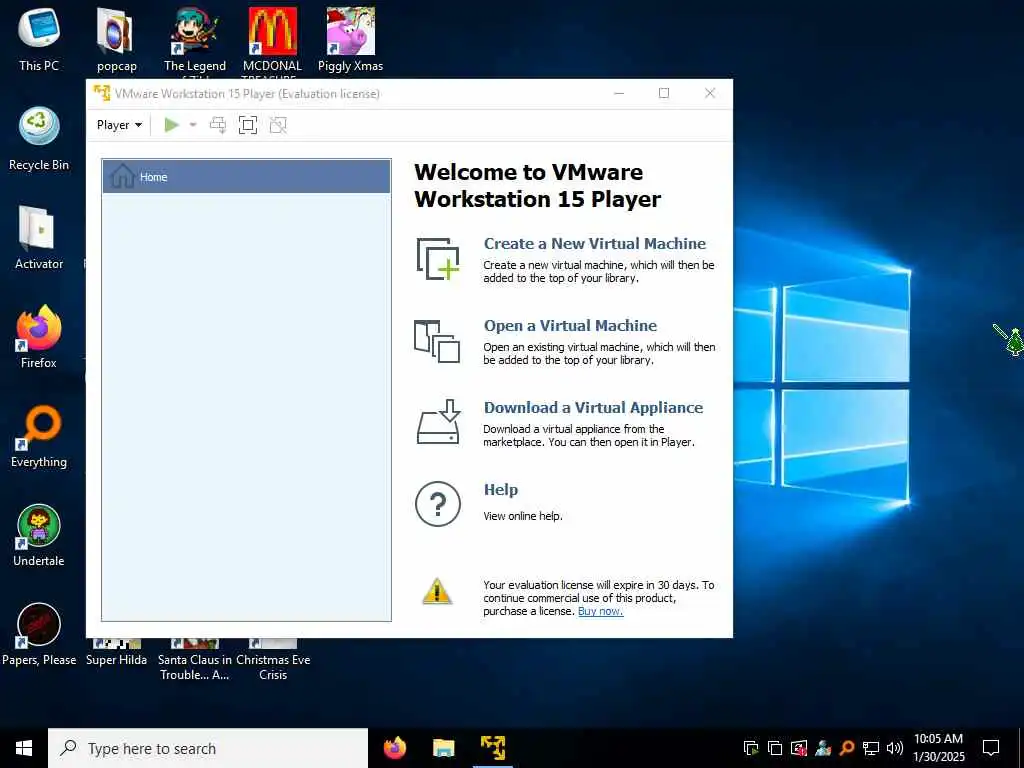Screen dimensions: 1024x768
Task: Click the user figure tray icon
Action: click(823, 748)
